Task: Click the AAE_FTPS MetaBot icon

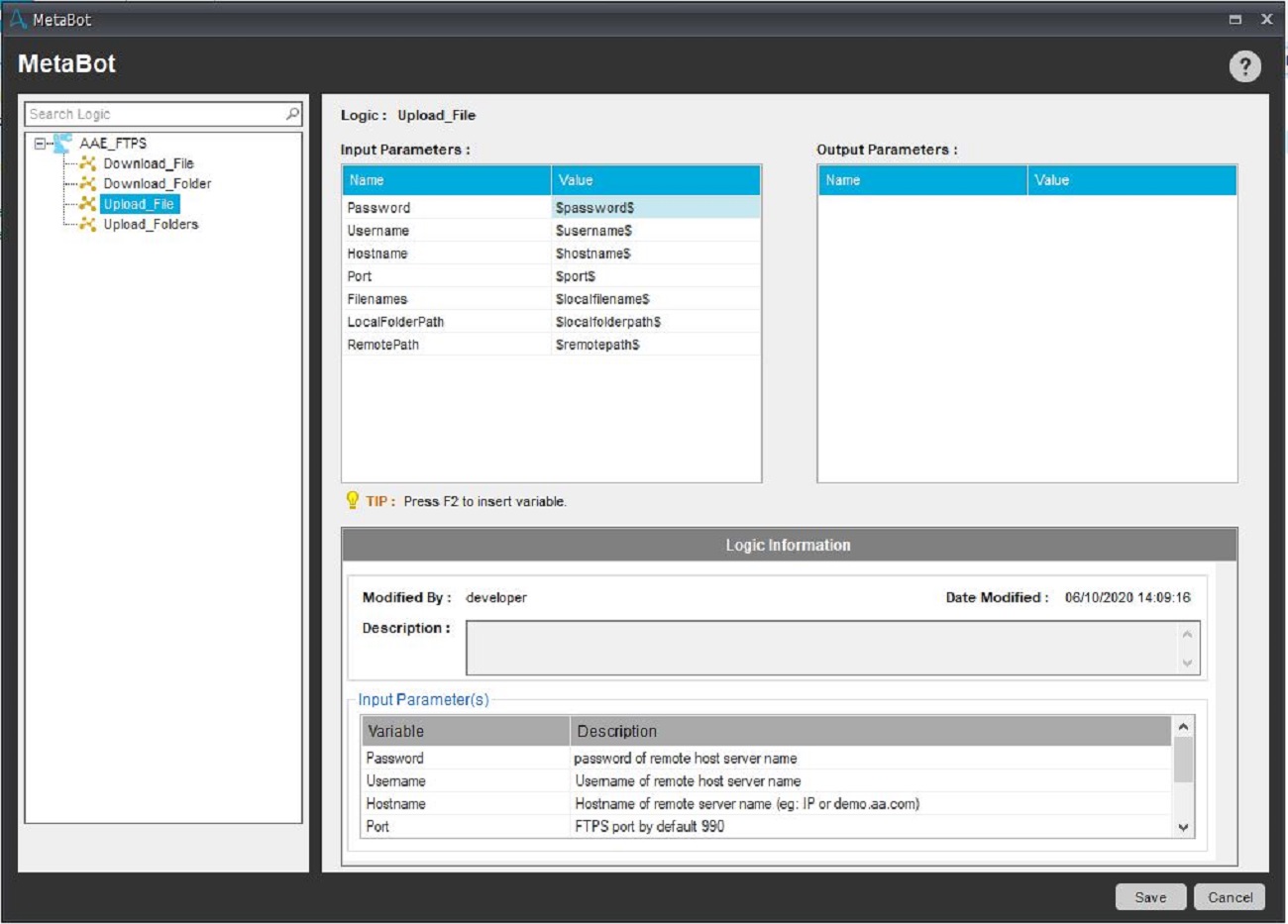Action: tap(62, 144)
